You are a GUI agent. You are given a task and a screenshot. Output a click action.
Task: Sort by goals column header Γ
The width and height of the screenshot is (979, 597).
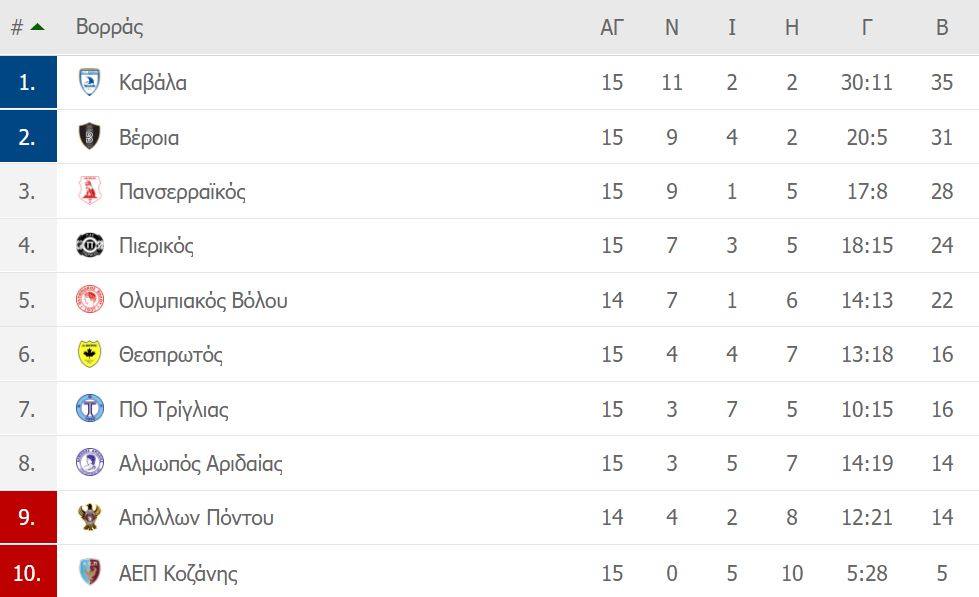tap(867, 27)
